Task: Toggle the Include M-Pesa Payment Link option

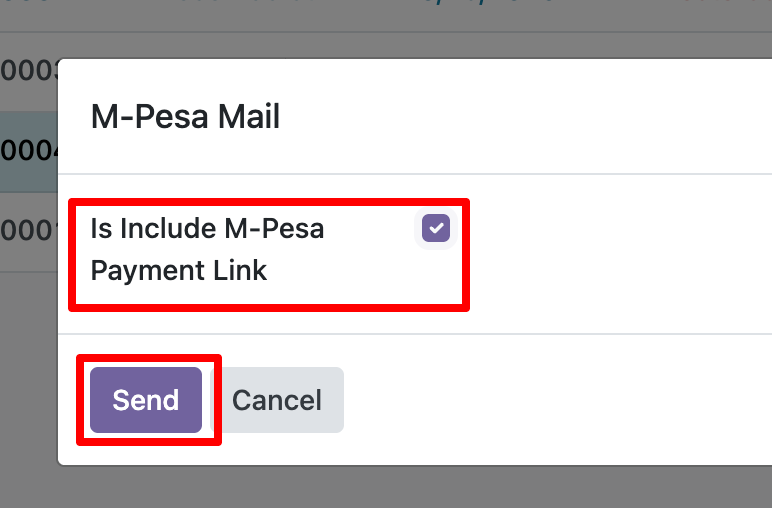Action: (x=435, y=229)
